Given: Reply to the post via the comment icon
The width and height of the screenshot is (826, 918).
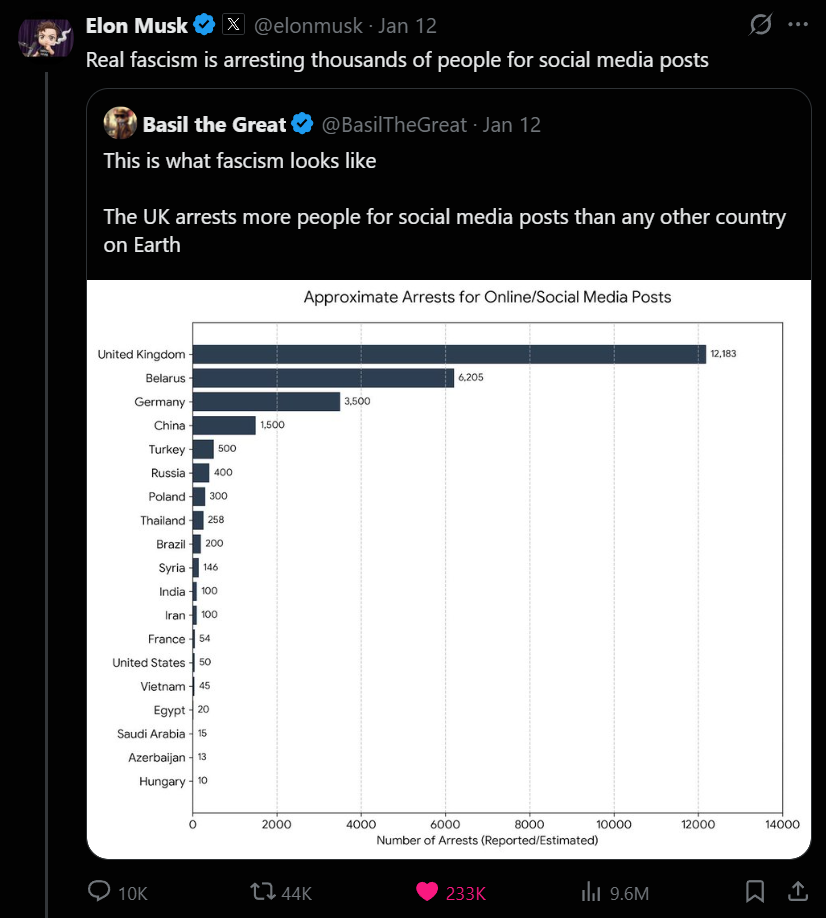Looking at the screenshot, I should pos(100,891).
